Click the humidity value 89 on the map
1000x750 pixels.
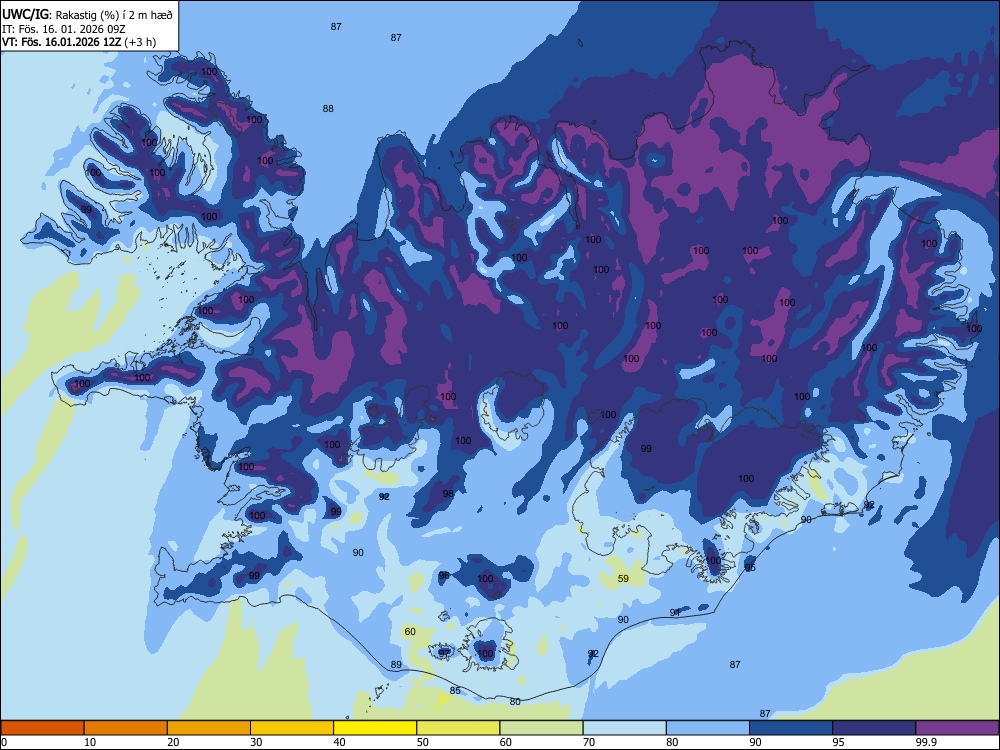point(396,665)
